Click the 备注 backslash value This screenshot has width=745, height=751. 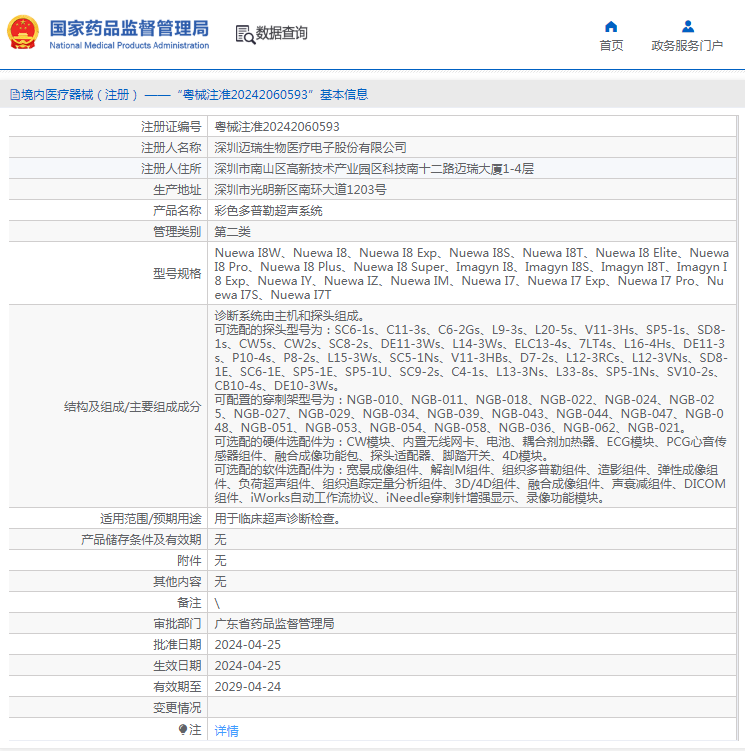(x=217, y=603)
